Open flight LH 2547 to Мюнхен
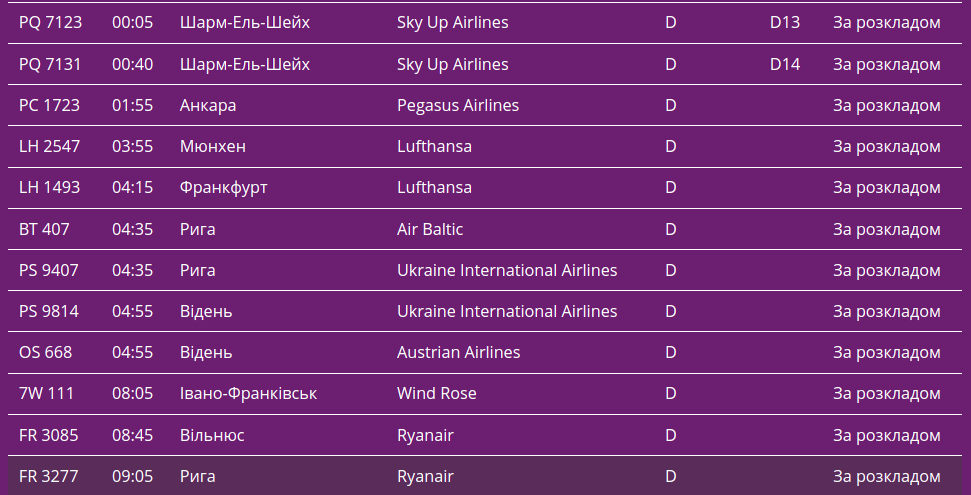 50,146
